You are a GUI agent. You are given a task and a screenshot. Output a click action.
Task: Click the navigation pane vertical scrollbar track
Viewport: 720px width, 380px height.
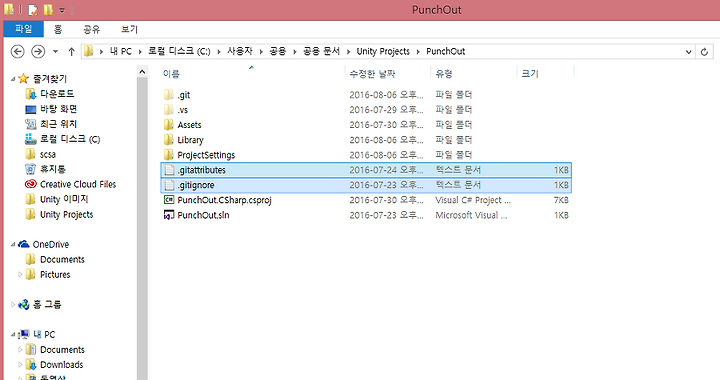point(142,229)
